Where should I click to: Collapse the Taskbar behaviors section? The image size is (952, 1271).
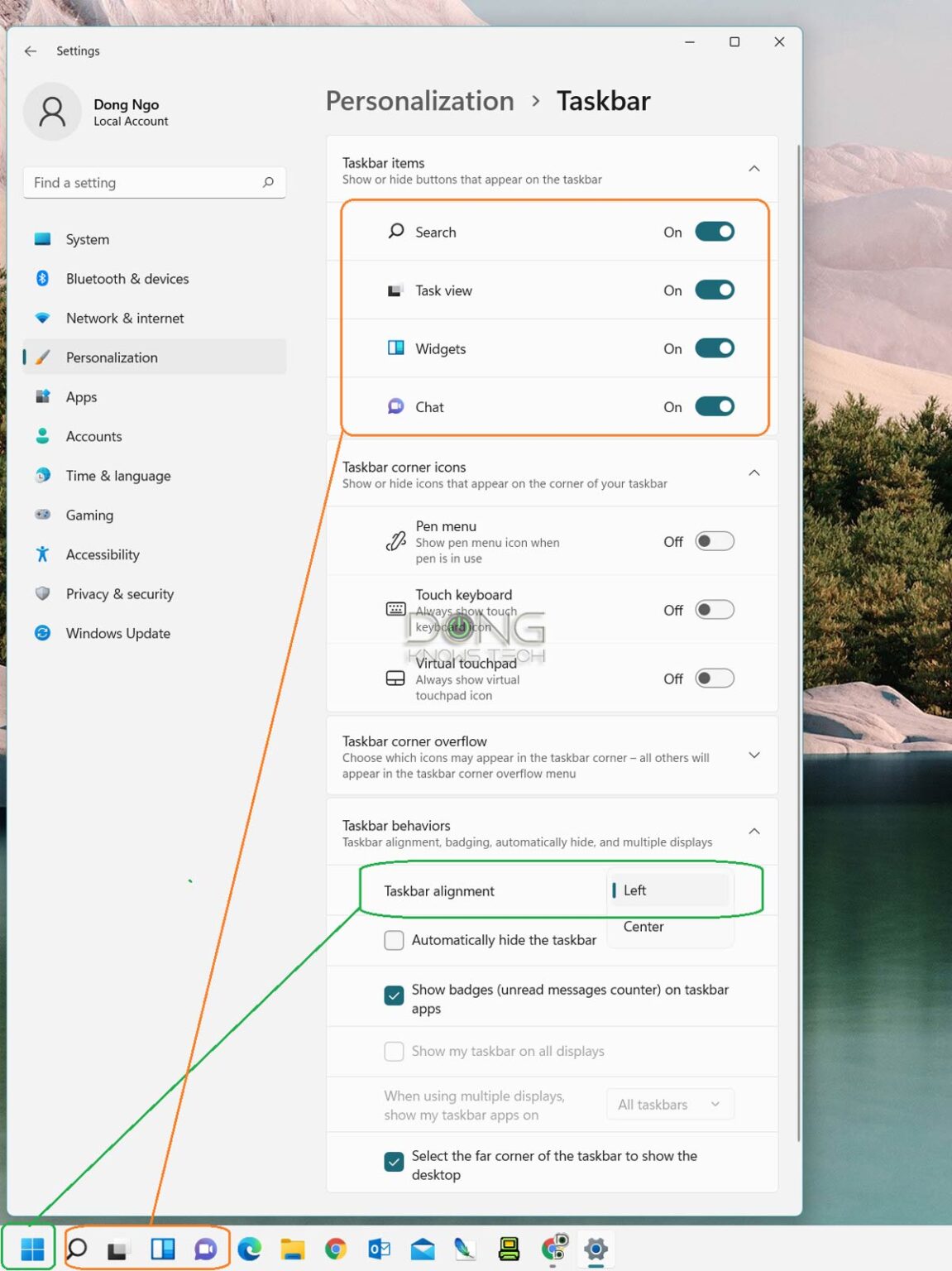(753, 832)
